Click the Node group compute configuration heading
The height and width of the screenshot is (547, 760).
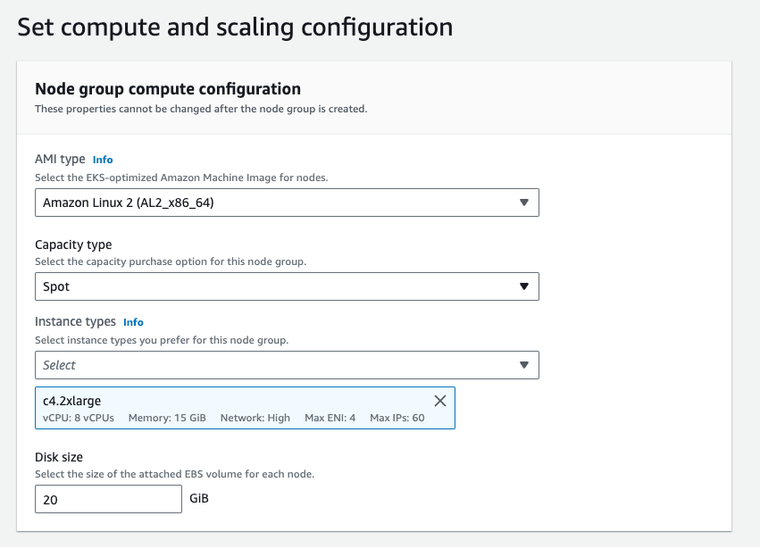coord(168,89)
